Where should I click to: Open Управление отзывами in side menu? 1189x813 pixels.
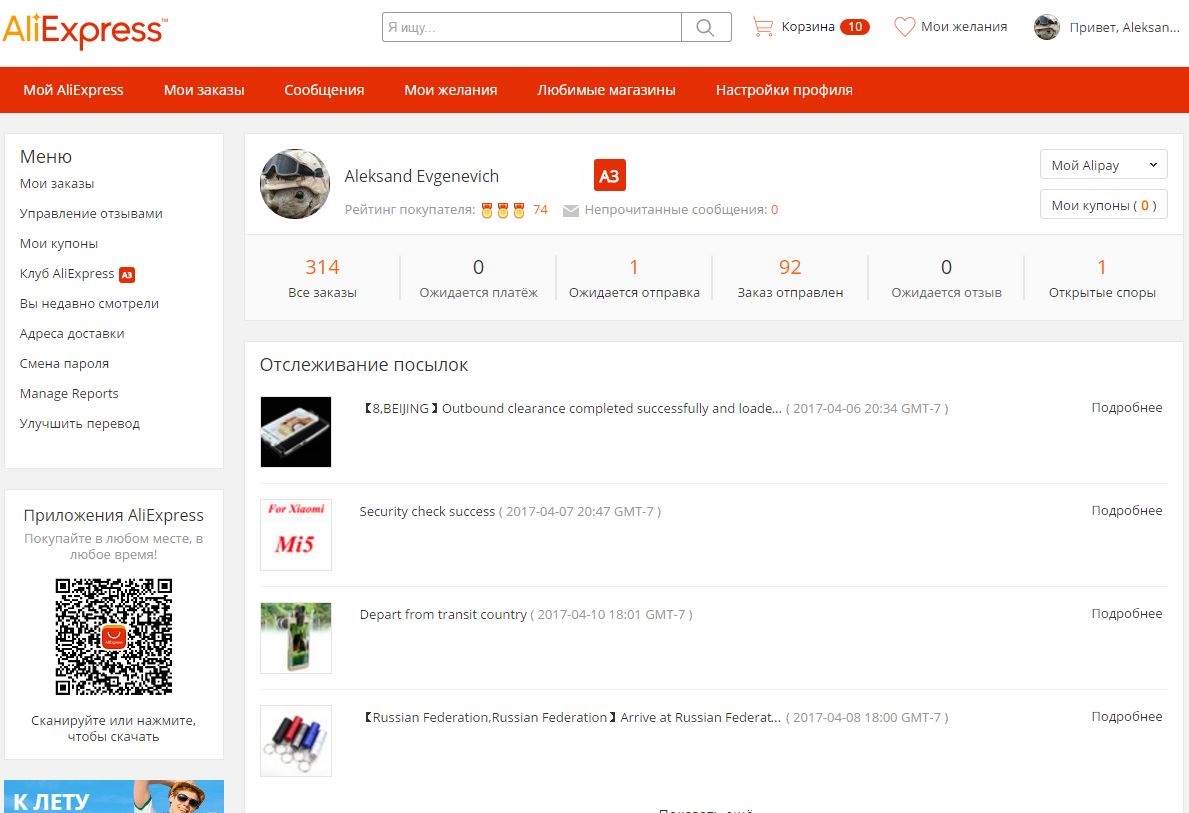tap(91, 214)
